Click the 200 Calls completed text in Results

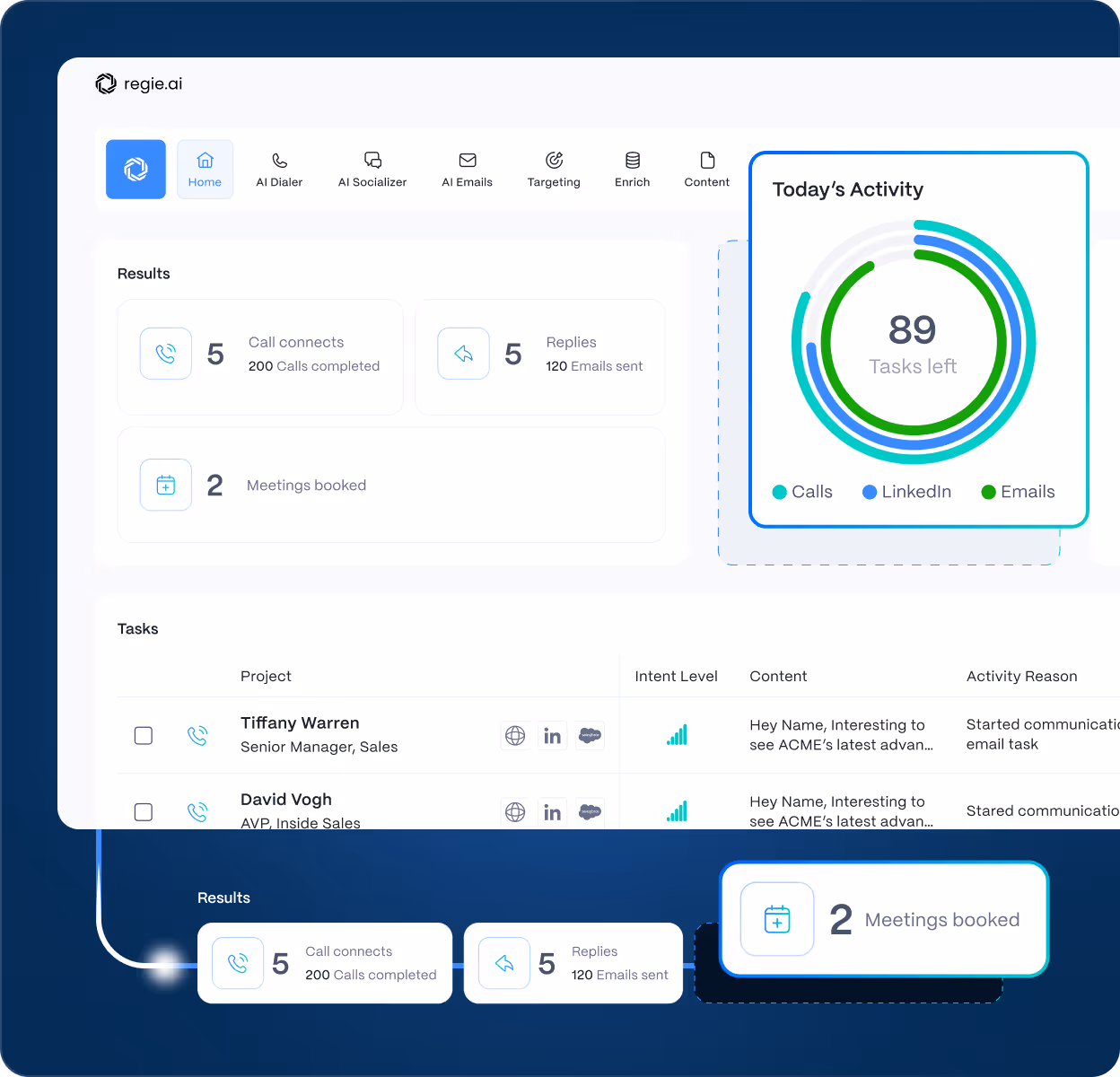[x=314, y=366]
